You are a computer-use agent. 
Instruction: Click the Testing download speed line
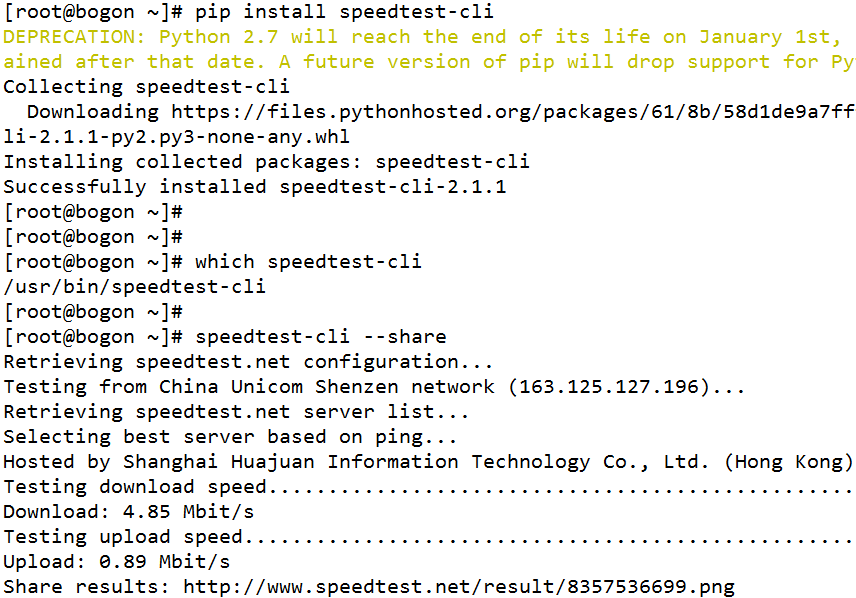click(x=429, y=487)
